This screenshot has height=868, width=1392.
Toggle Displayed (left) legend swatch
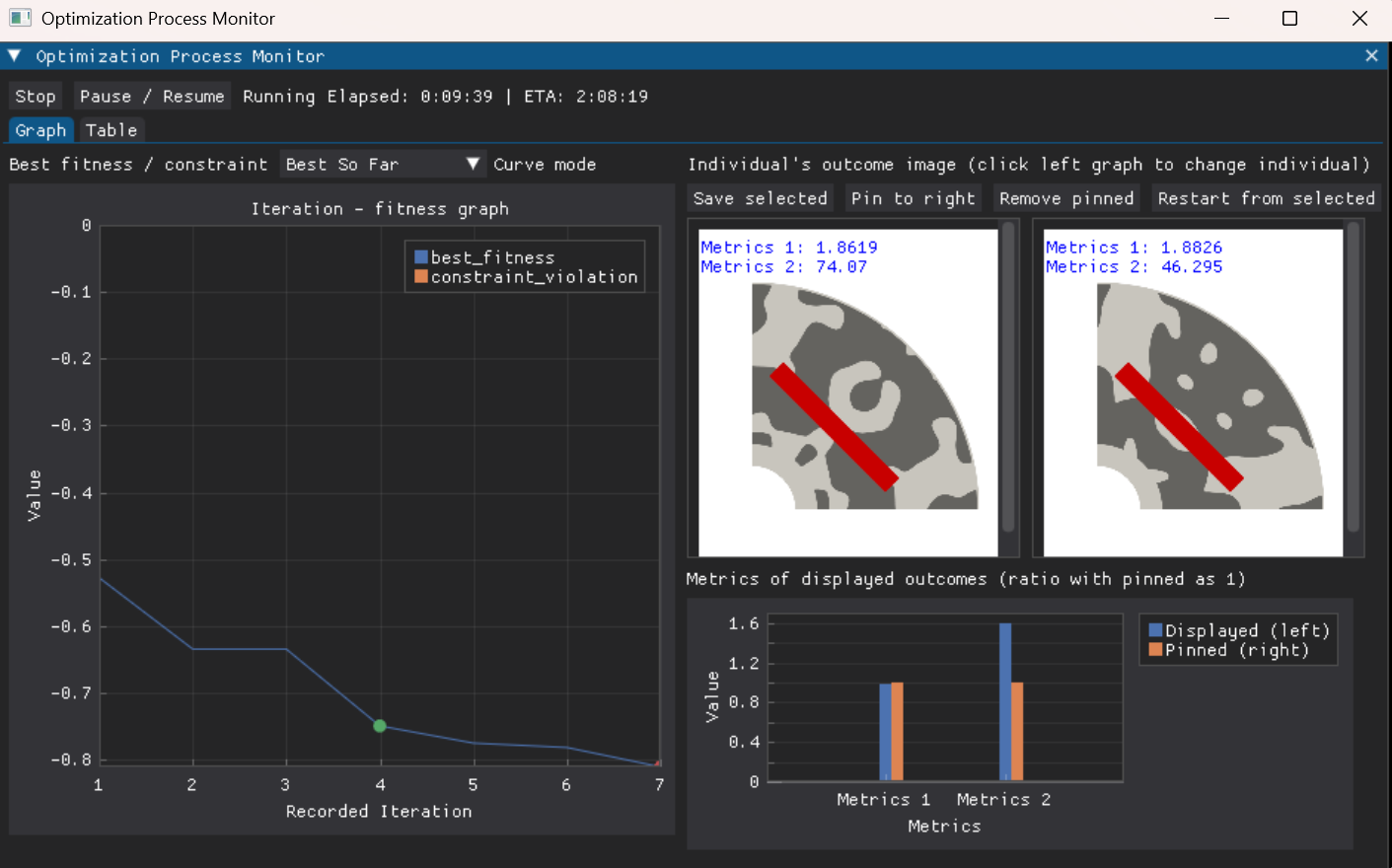tap(1155, 630)
